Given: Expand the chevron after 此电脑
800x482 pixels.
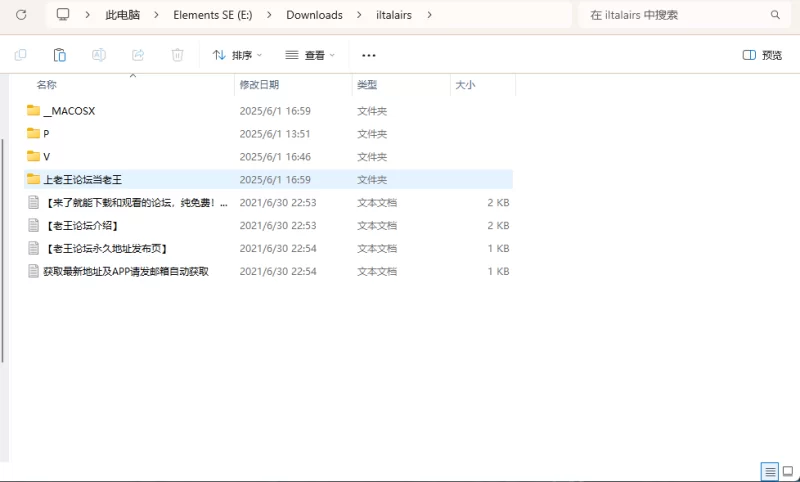Looking at the screenshot, I should pyautogui.click(x=156, y=15).
